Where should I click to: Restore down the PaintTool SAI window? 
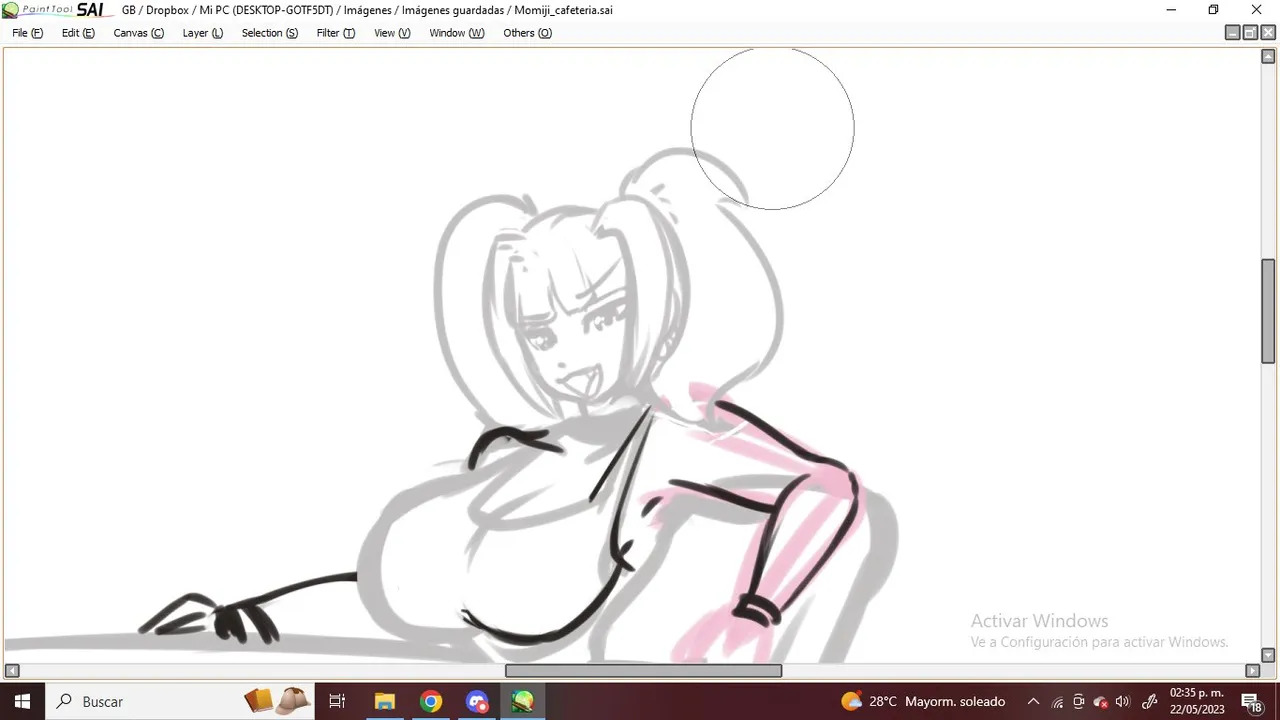(1213, 10)
